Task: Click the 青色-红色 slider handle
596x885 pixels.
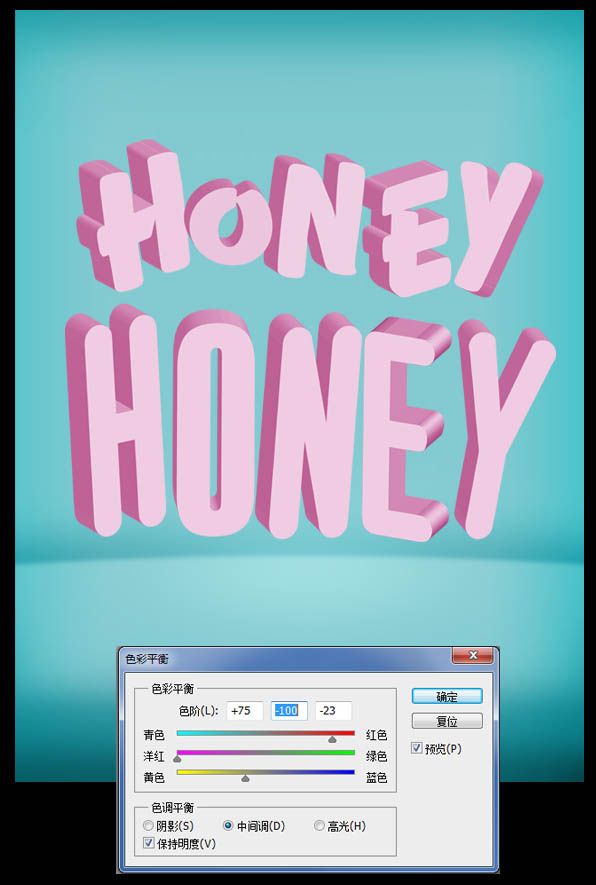Action: pyautogui.click(x=332, y=739)
